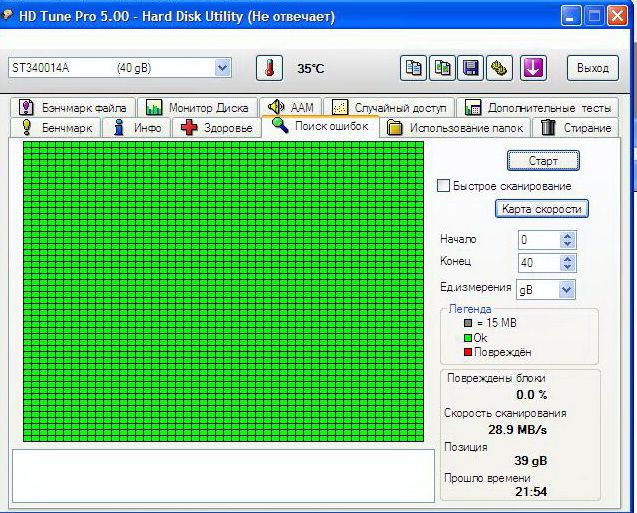Click the 21:54 elapsed time value
The image size is (637, 513).
coord(531,491)
